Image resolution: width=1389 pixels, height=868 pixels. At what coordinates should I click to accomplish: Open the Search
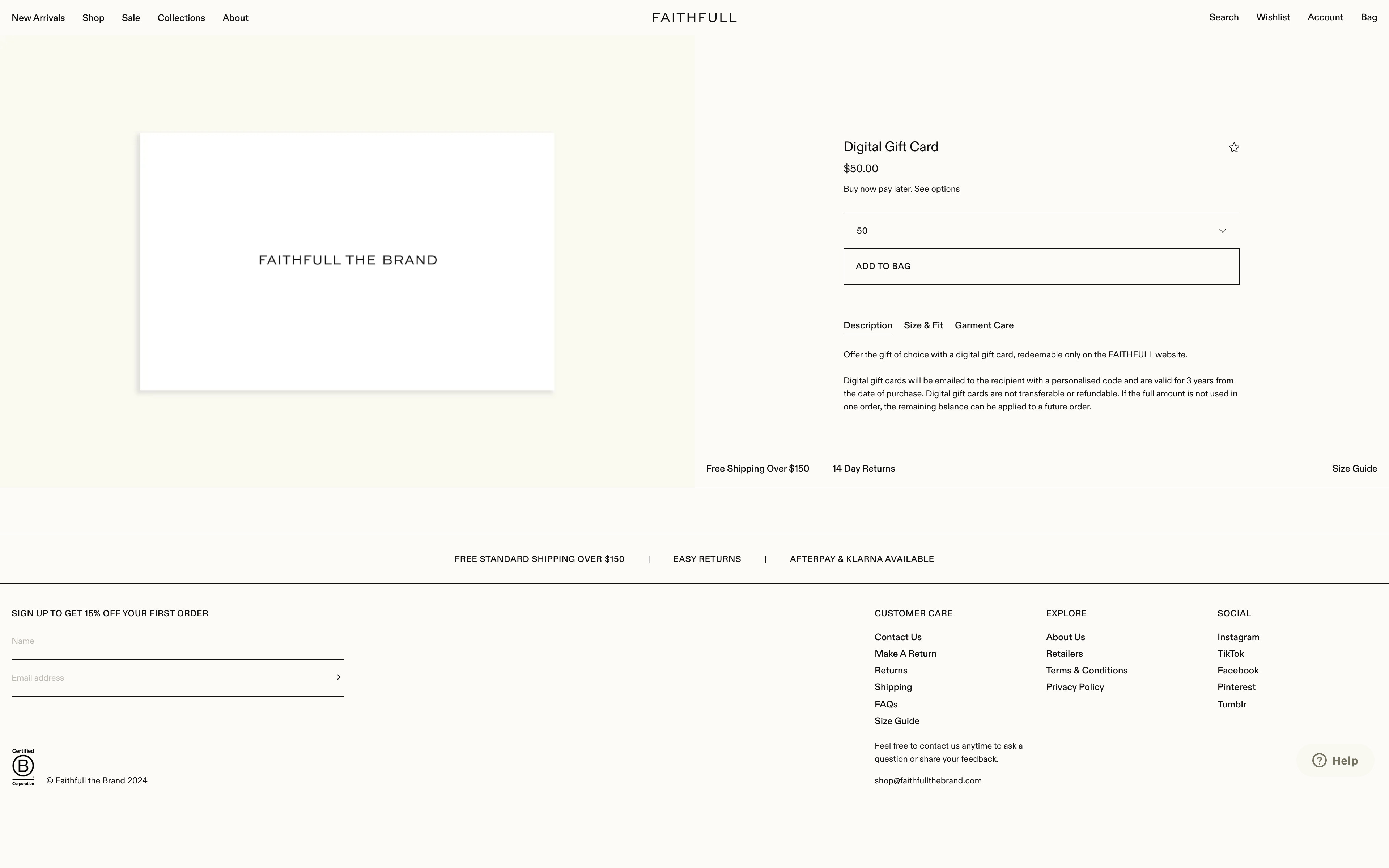tap(1224, 17)
